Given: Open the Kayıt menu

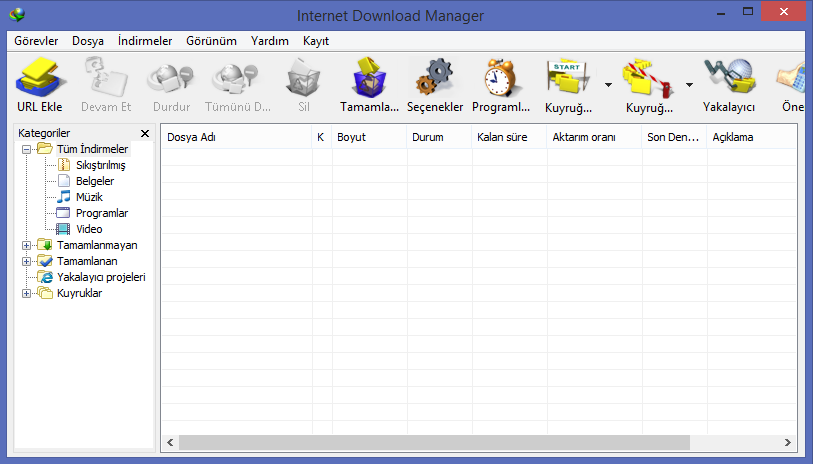Looking at the screenshot, I should [316, 41].
